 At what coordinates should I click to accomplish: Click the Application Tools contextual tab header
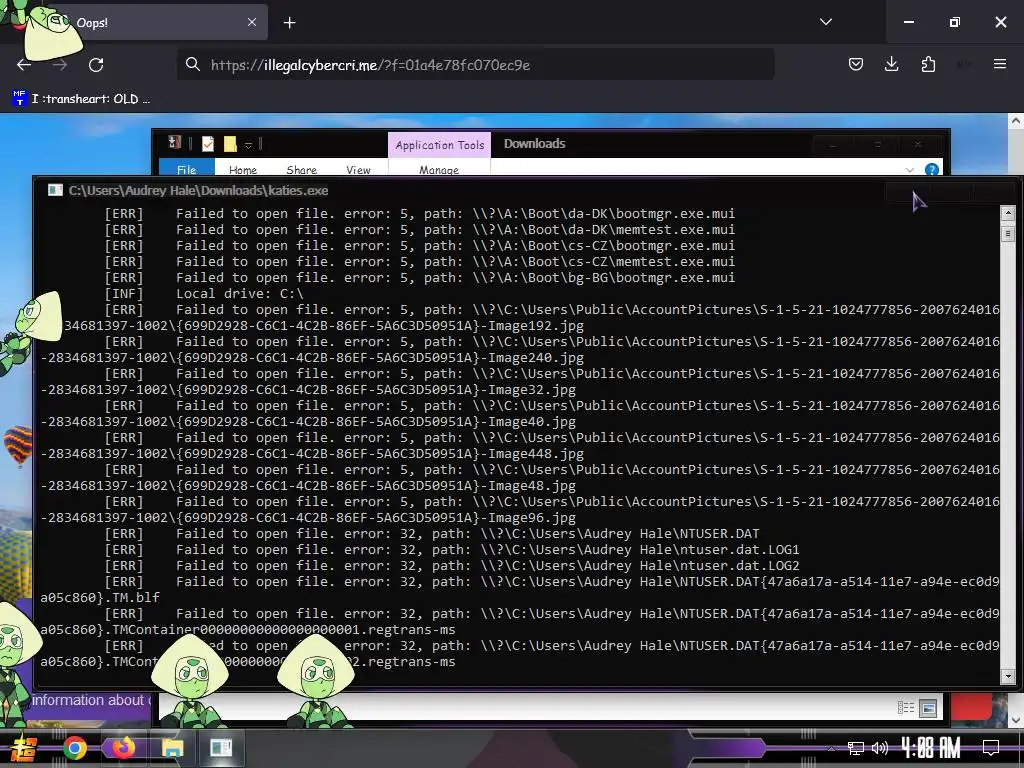pyautogui.click(x=440, y=145)
